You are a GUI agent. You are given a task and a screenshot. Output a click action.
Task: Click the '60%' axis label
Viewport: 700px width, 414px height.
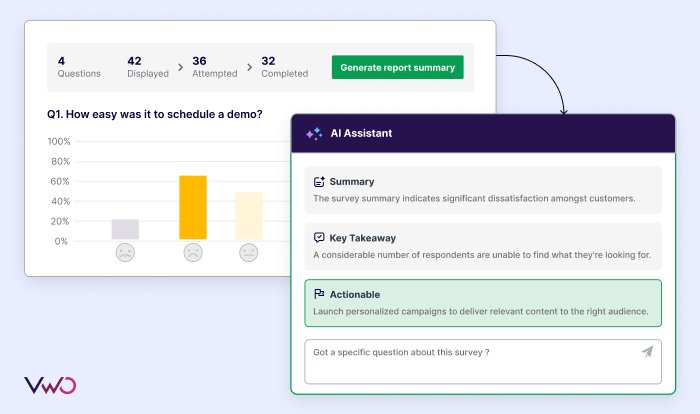[x=60, y=181]
